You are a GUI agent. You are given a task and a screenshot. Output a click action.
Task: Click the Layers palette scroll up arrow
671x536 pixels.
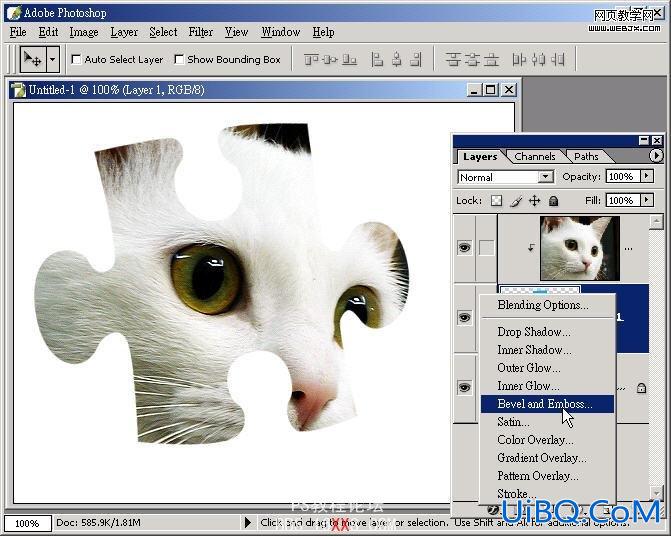tap(656, 222)
